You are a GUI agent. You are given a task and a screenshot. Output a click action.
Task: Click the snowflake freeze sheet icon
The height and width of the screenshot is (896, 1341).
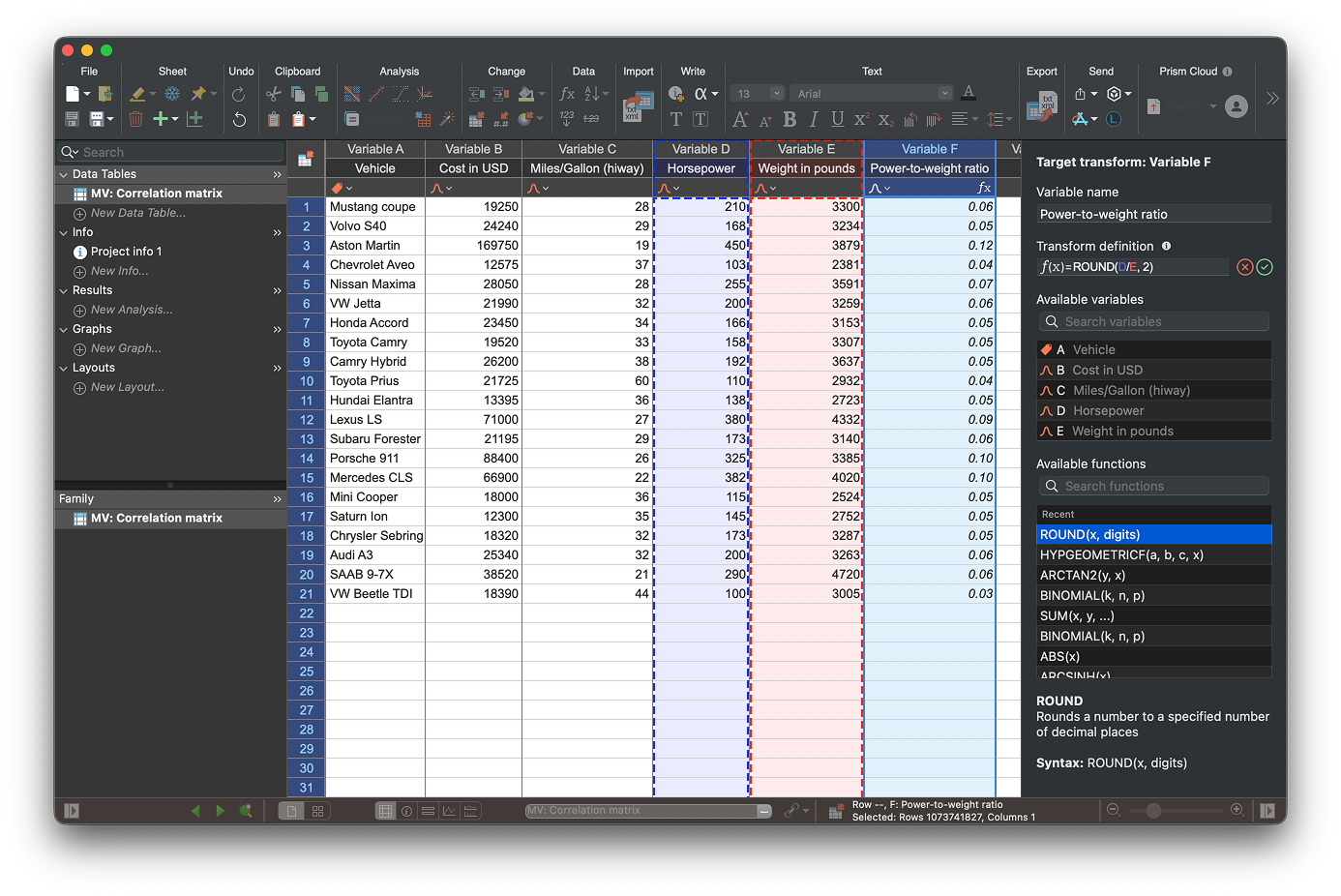(172, 94)
